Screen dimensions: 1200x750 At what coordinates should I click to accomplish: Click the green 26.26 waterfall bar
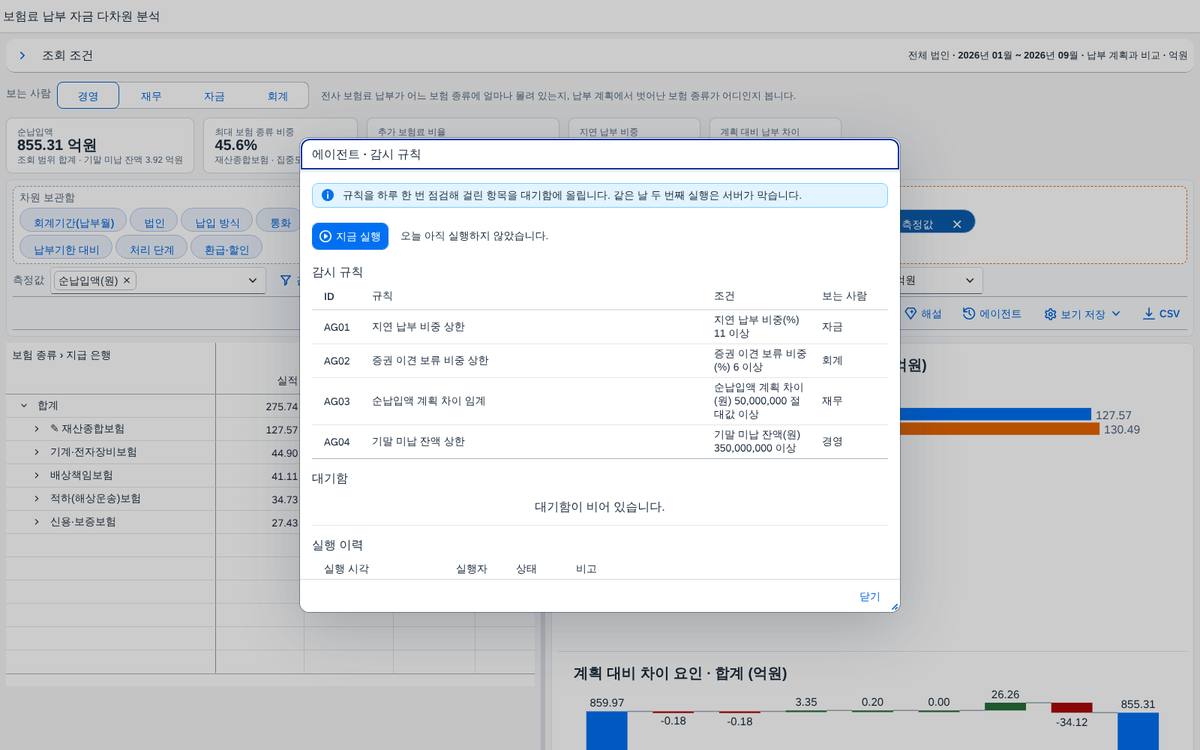click(1005, 706)
